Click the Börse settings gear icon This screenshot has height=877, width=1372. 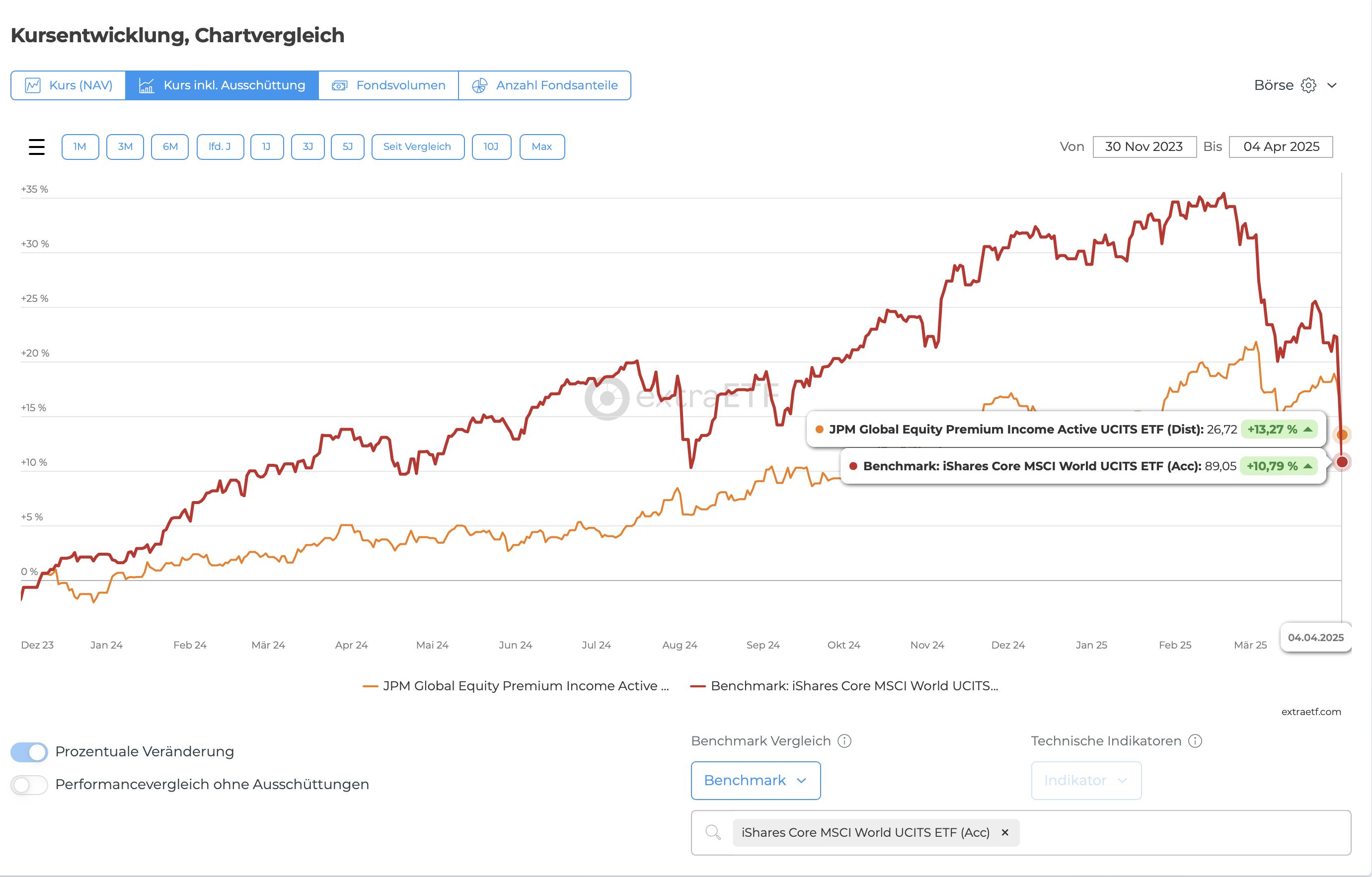pyautogui.click(x=1309, y=85)
